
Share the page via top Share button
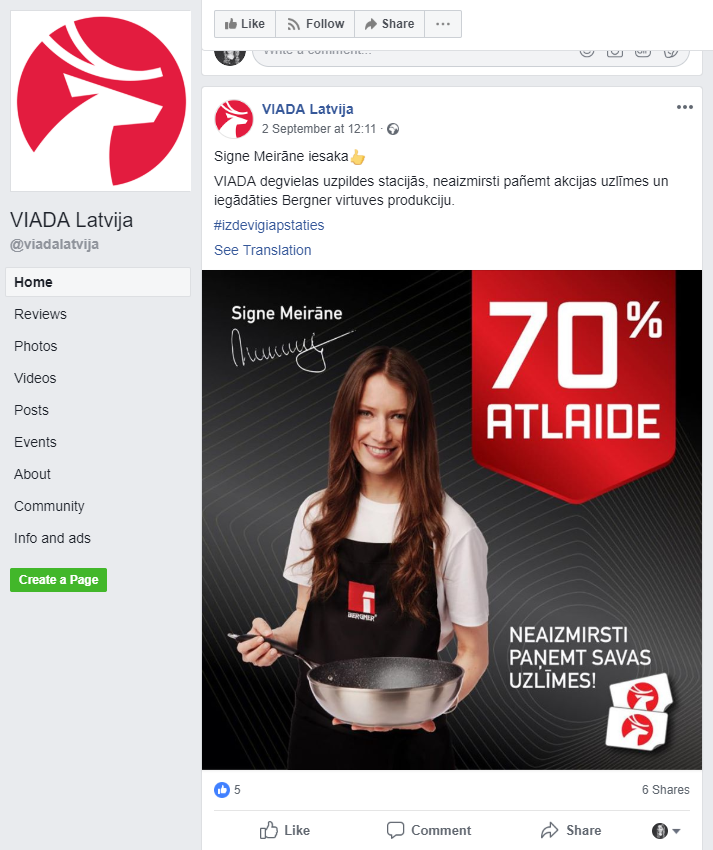coord(389,24)
